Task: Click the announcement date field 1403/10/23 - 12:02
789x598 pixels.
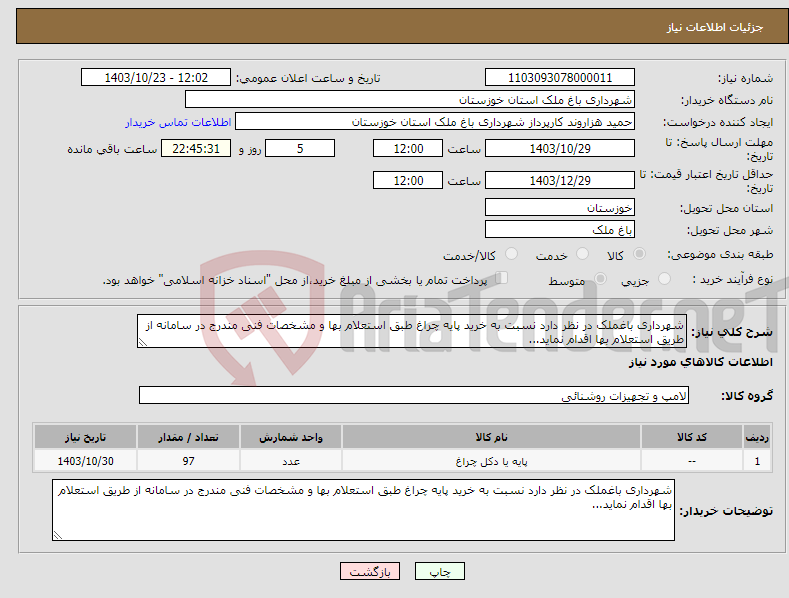Action: (156, 78)
